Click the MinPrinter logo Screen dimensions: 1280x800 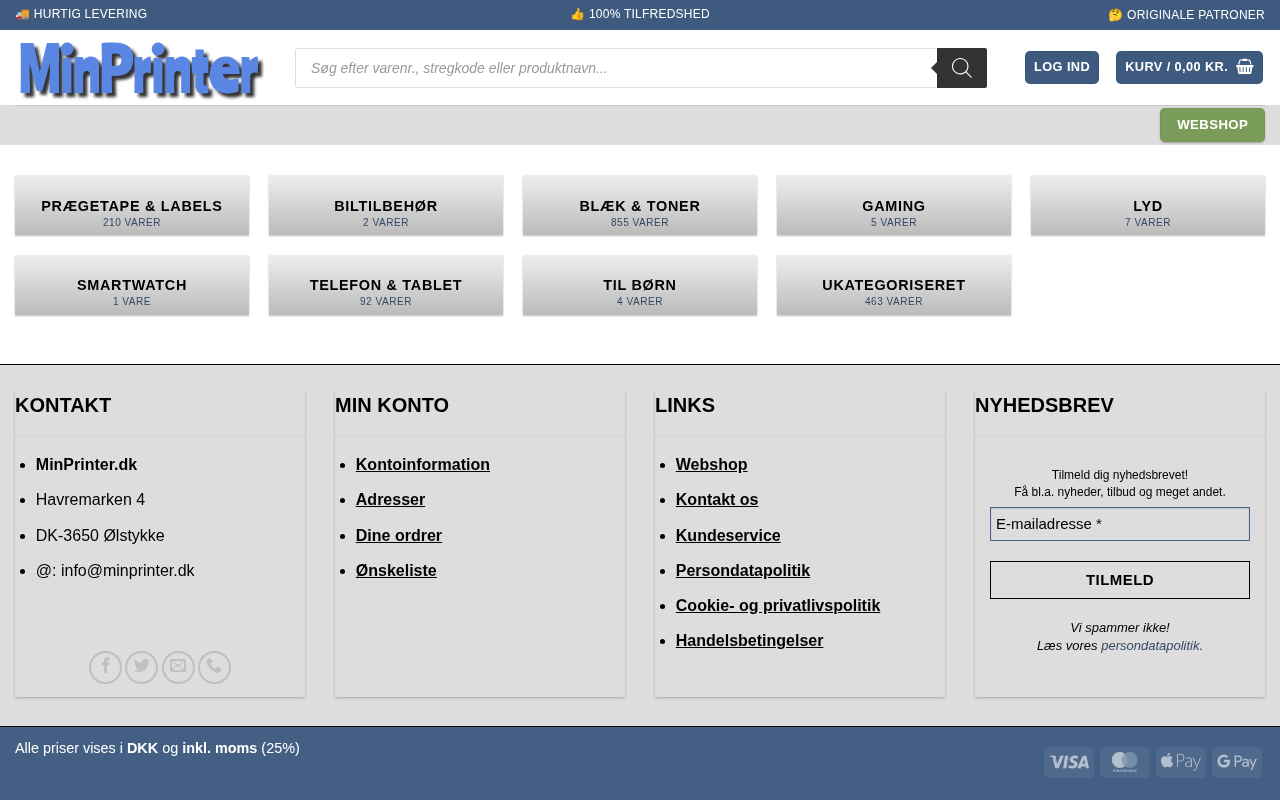pos(140,68)
